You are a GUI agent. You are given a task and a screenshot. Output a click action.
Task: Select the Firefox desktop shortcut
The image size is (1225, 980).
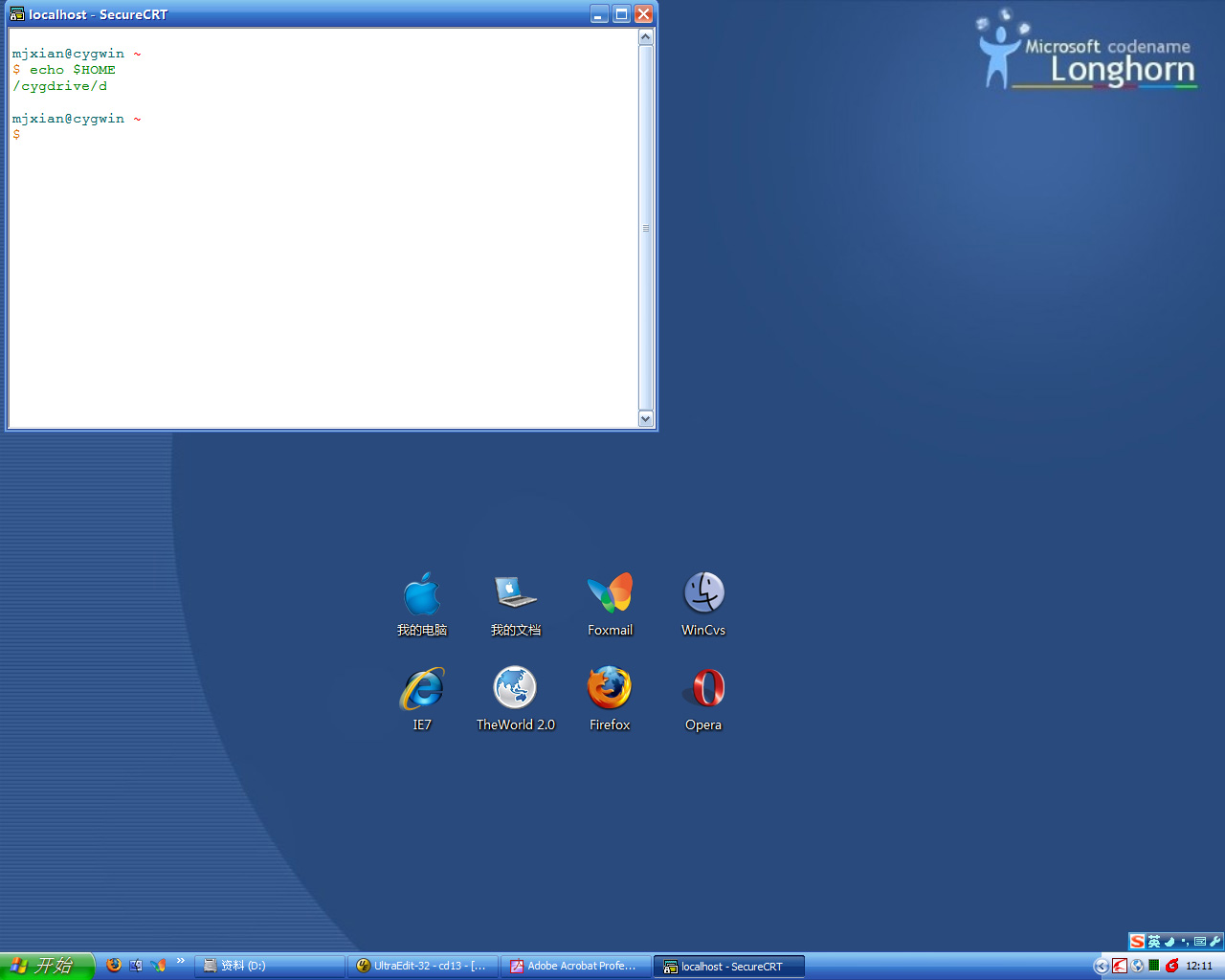point(610,699)
